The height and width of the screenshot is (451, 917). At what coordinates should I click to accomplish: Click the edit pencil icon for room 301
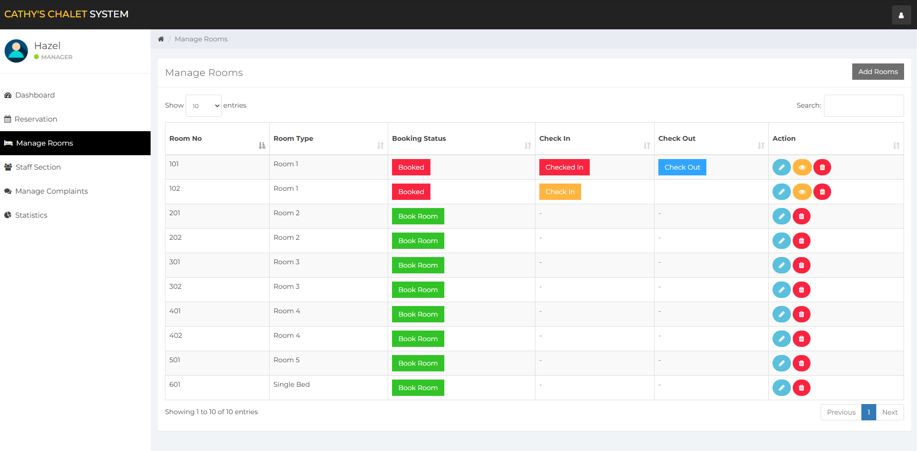[x=781, y=265]
